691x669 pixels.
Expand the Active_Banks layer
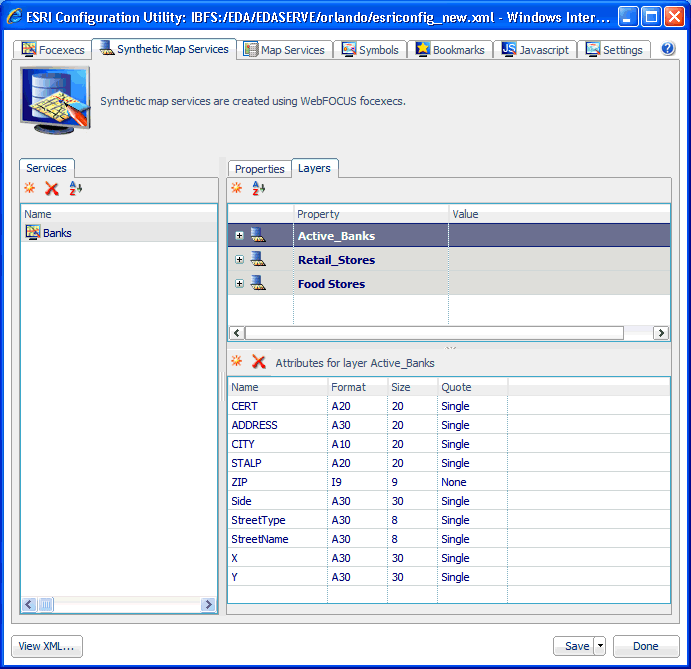[239, 236]
